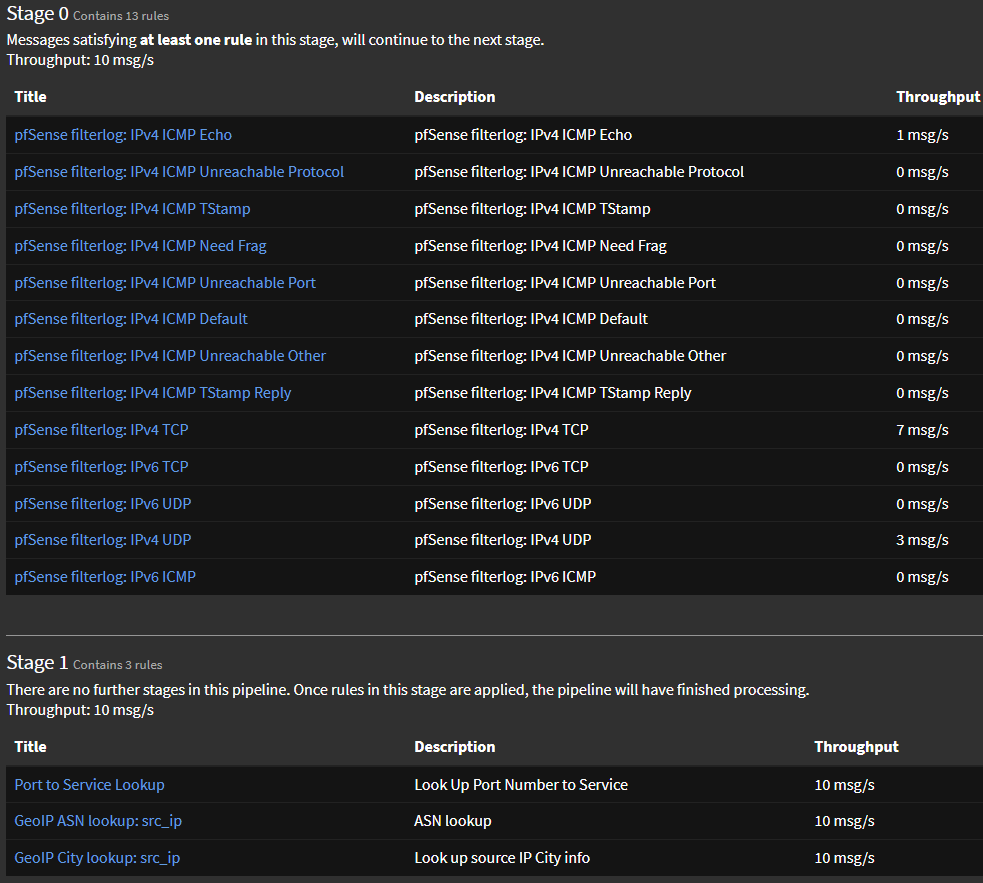Open the pfSense filterlog IPv4 TCP rule
The width and height of the screenshot is (983, 883).
101,430
